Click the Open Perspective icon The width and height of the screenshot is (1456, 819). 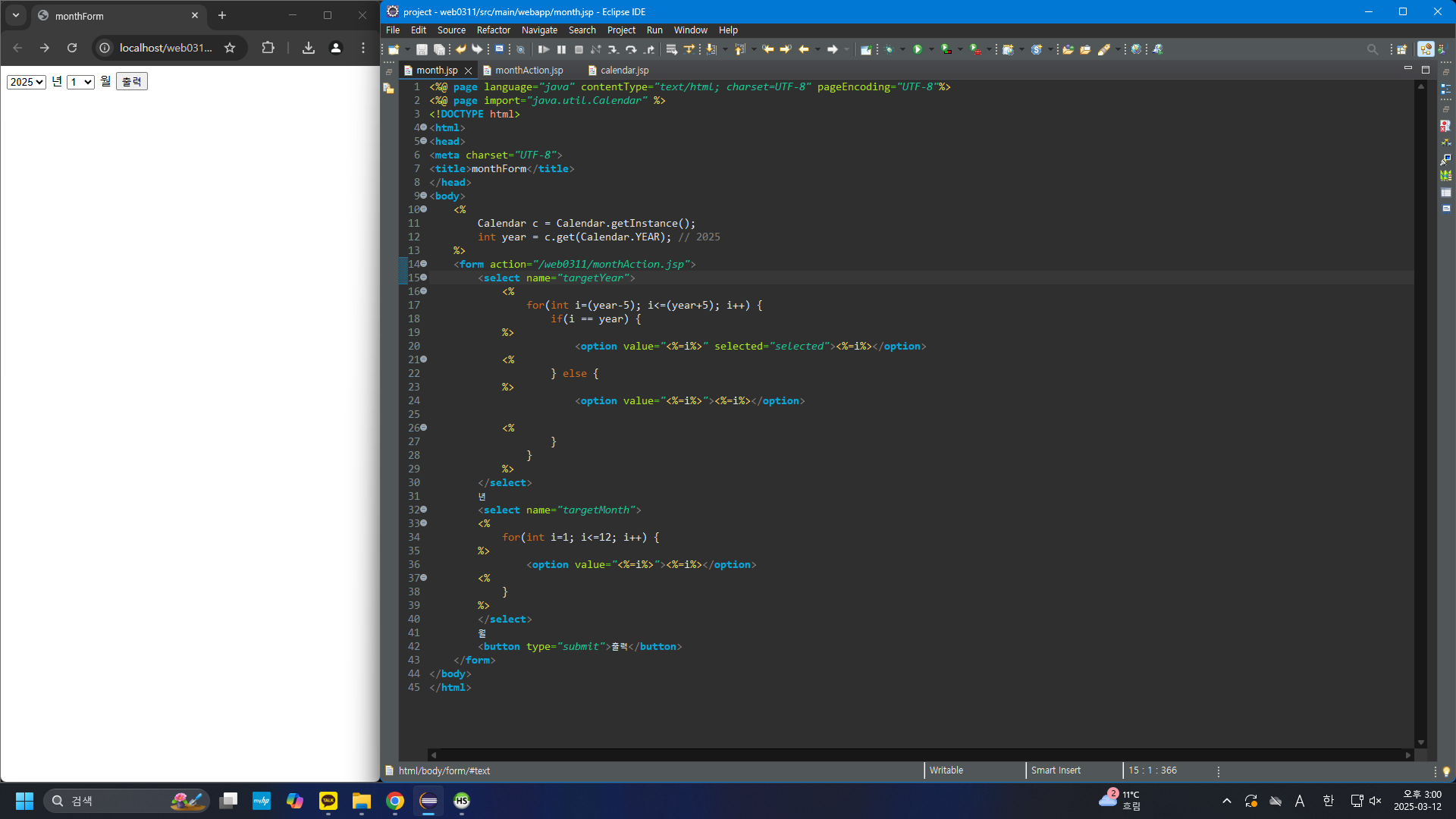[1401, 49]
